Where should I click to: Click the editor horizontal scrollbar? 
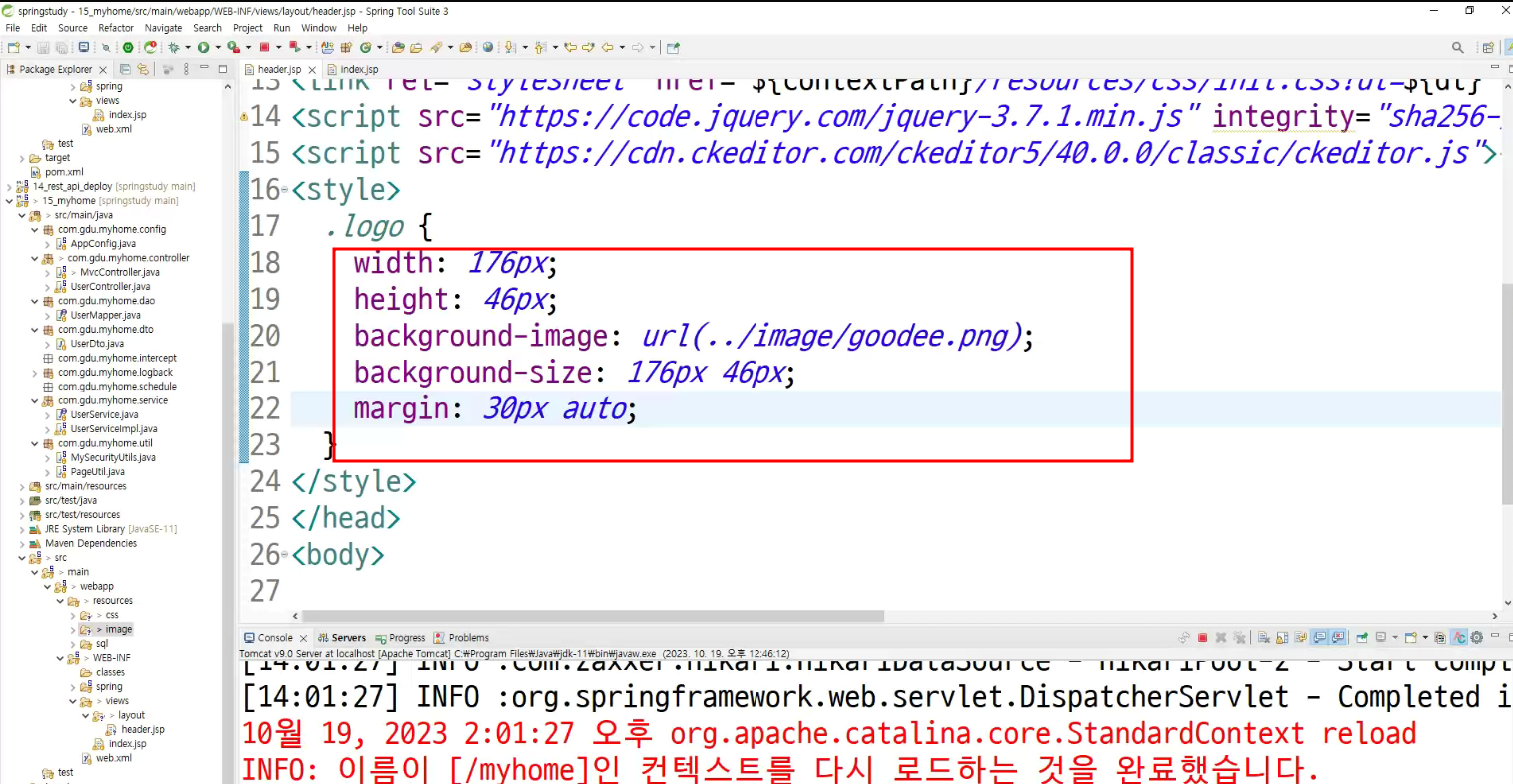tap(594, 616)
